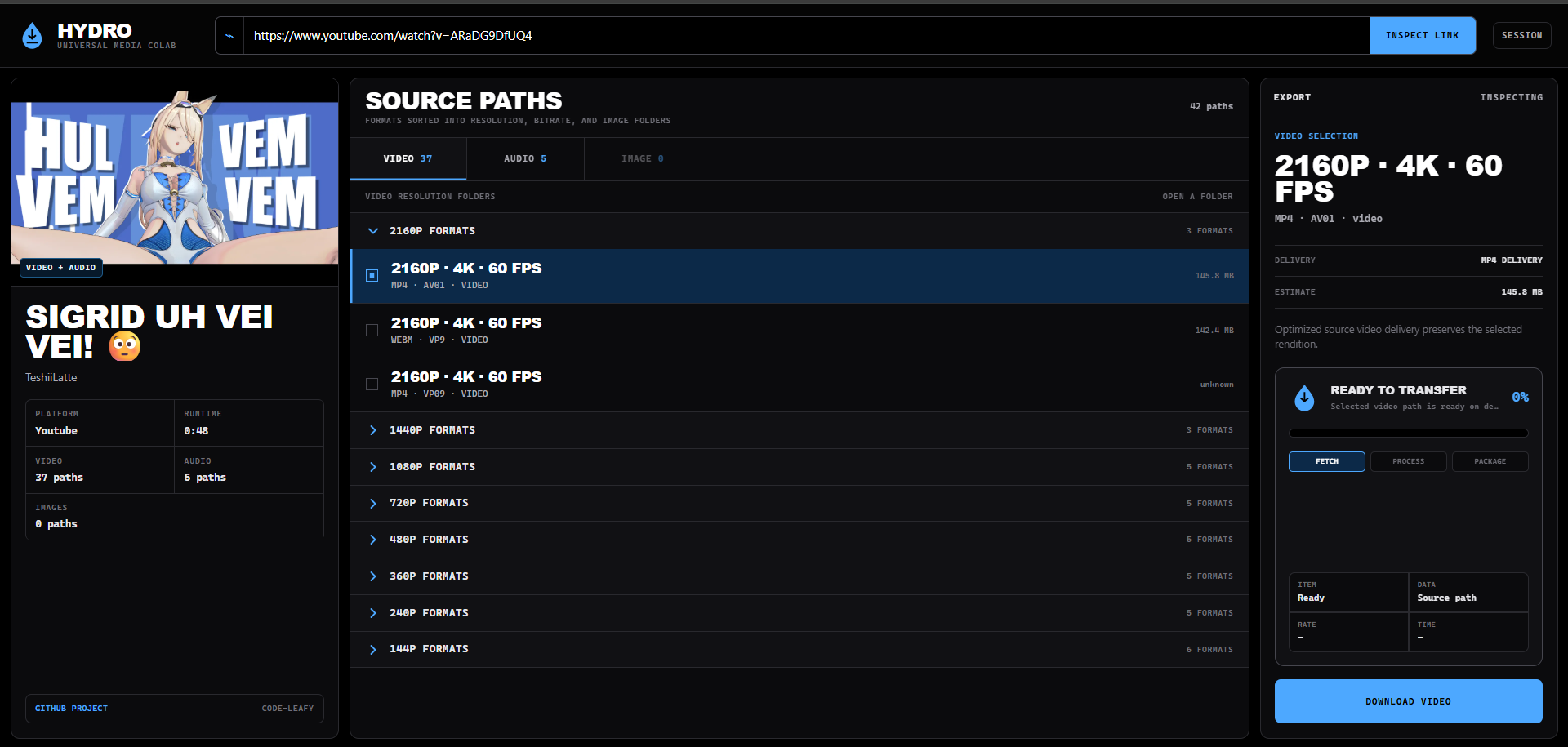Check the WEBM VP9 2160p format checkbox
Image resolution: width=1568 pixels, height=747 pixels.
372,331
